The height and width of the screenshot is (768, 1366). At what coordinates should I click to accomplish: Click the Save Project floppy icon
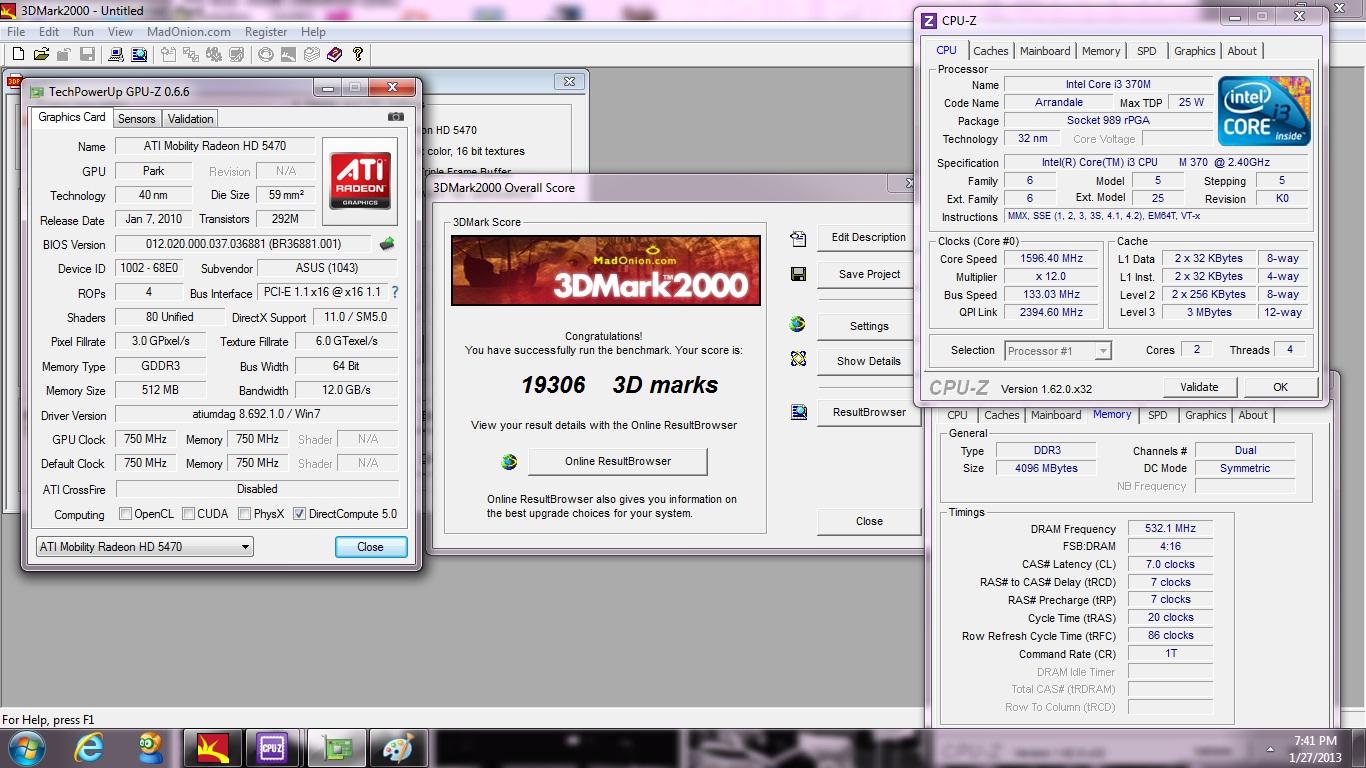coord(798,274)
